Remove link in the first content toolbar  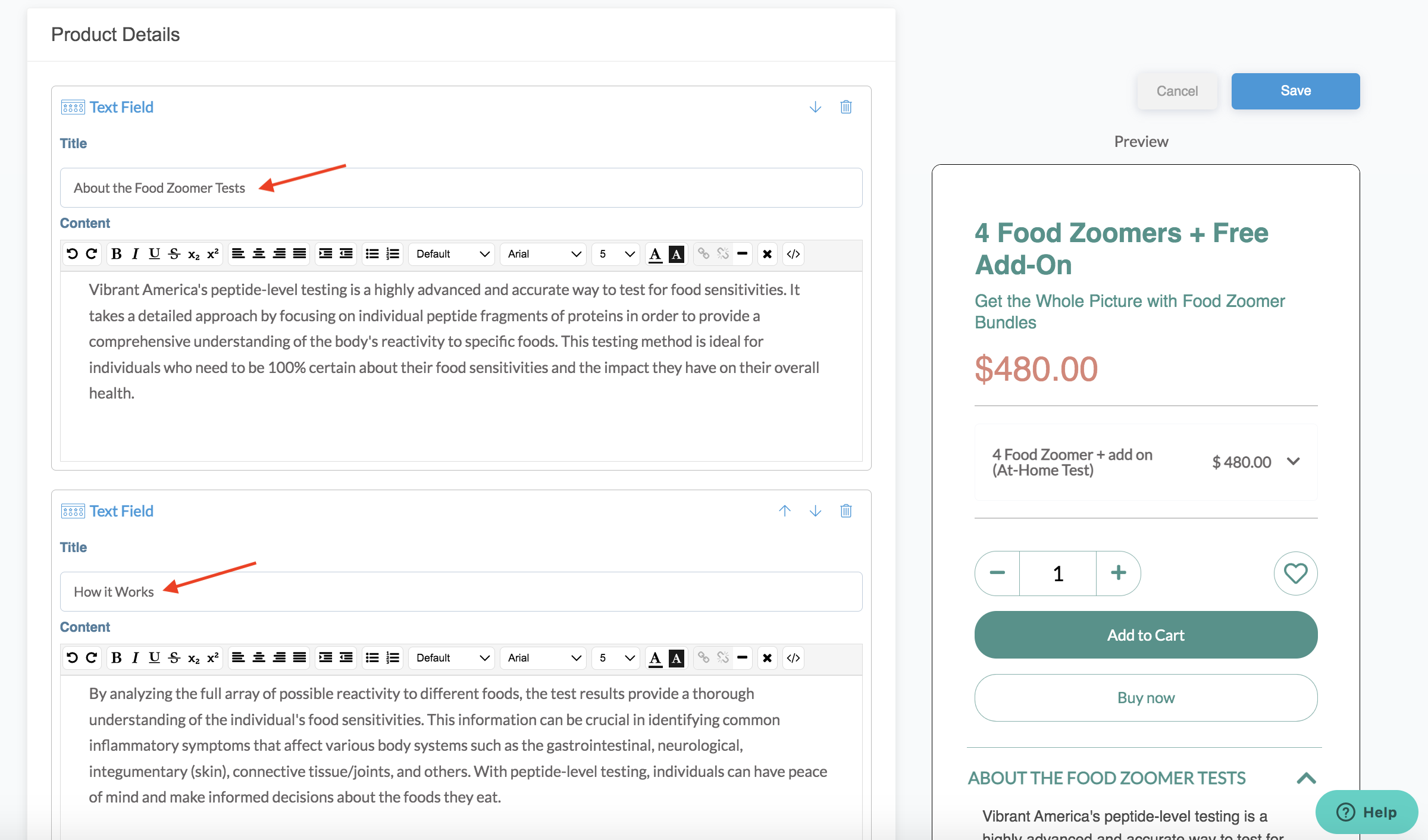click(x=723, y=254)
